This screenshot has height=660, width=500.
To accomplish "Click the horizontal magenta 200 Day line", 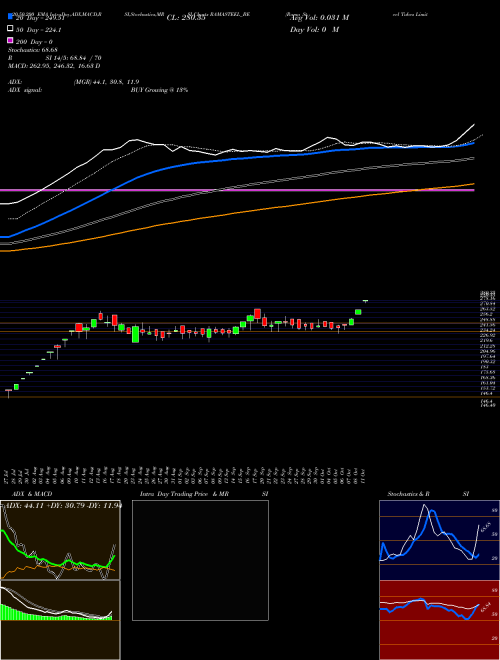I will pyautogui.click(x=237, y=190).
